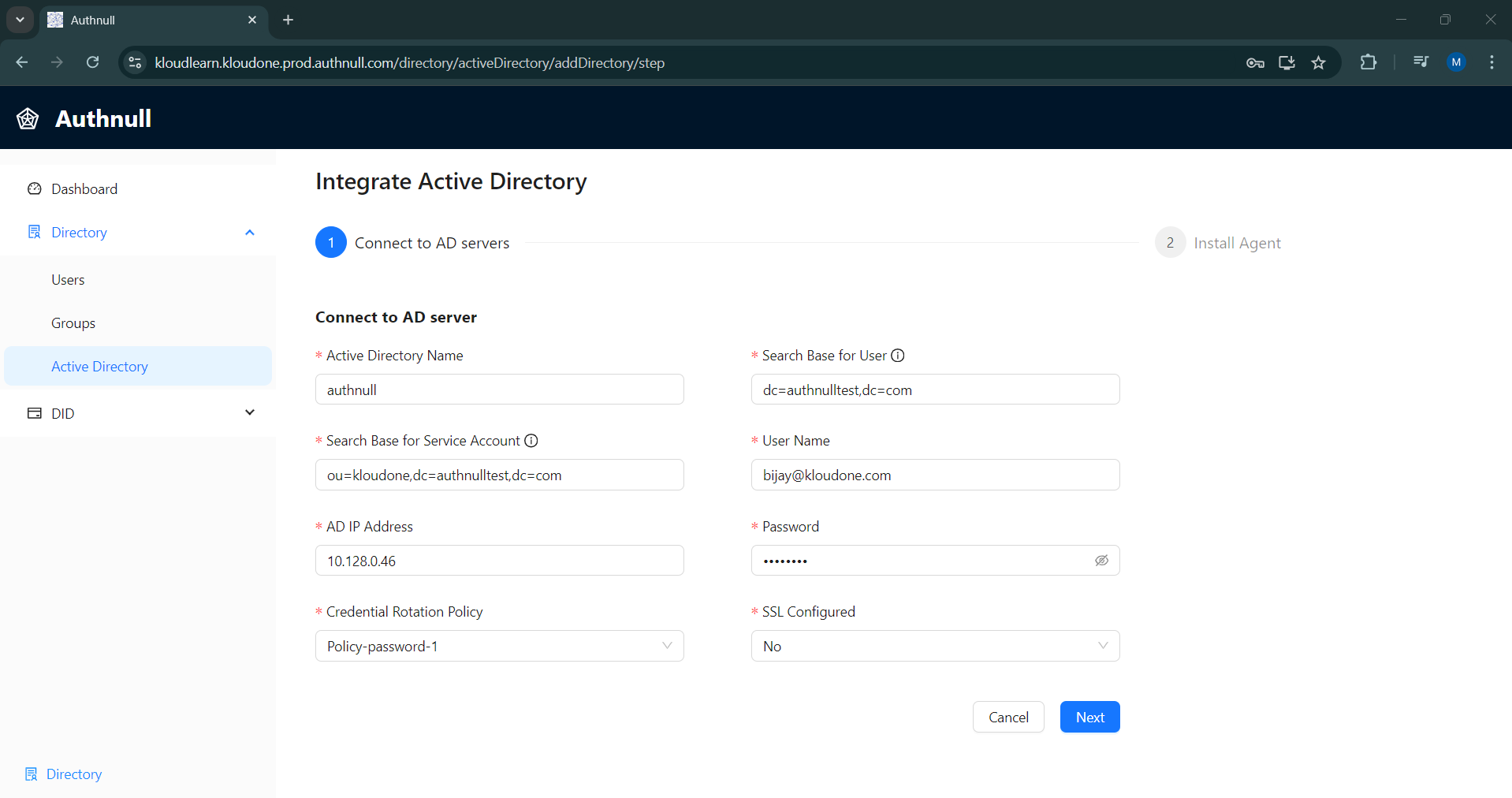The image size is (1512, 798).
Task: Click the DID card icon in sidebar
Action: click(33, 412)
